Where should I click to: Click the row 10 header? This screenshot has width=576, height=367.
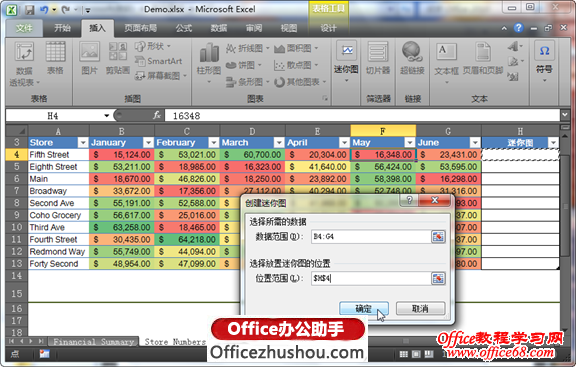(x=17, y=227)
